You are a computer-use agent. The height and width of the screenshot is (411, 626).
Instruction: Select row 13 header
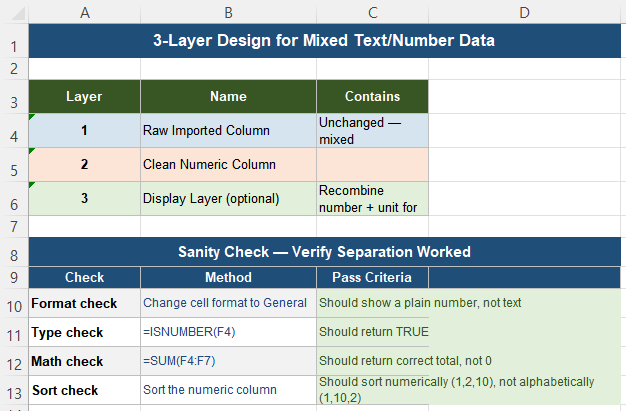(x=14, y=390)
